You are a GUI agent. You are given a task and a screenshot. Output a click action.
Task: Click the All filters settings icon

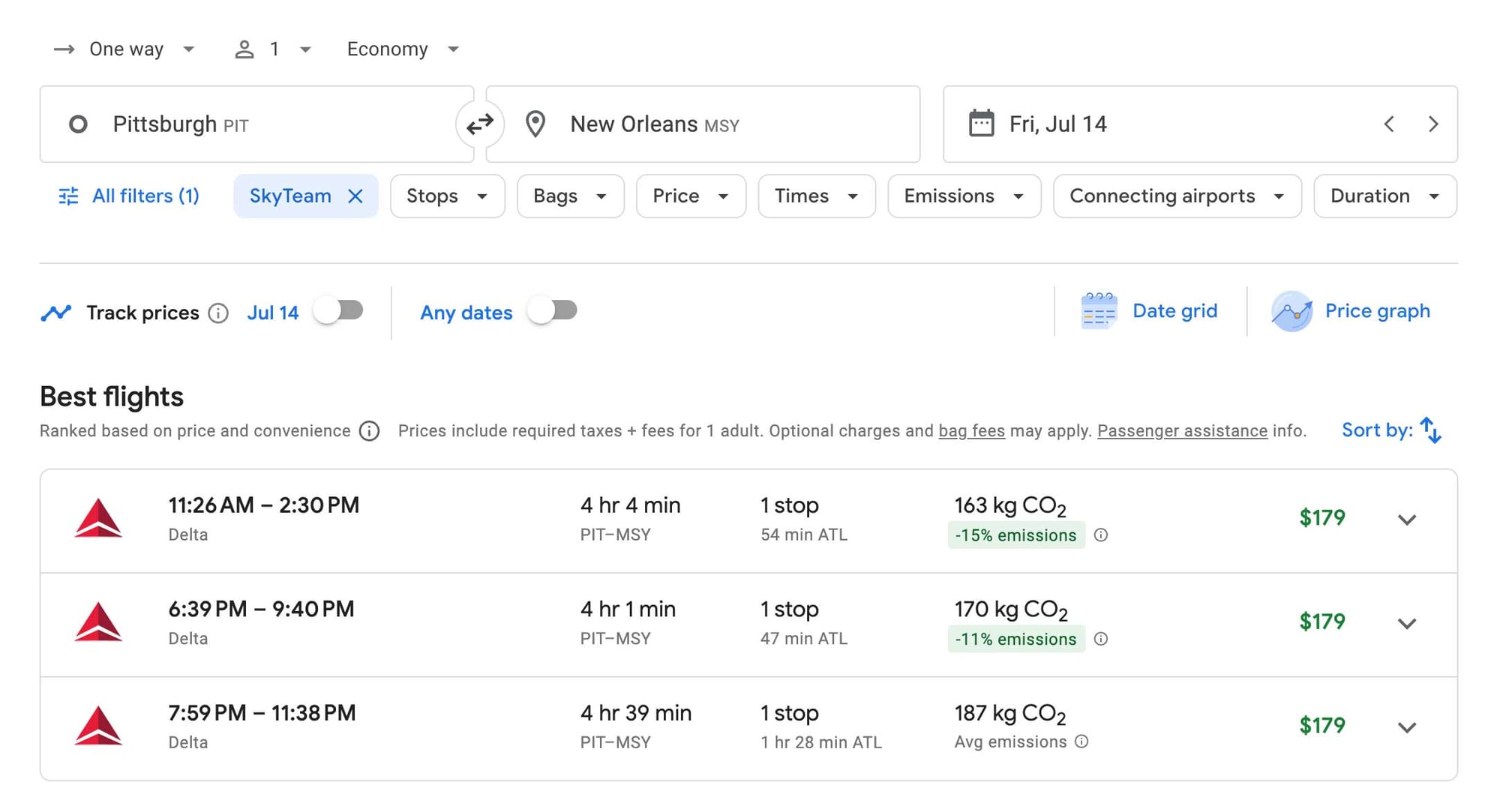[x=68, y=196]
